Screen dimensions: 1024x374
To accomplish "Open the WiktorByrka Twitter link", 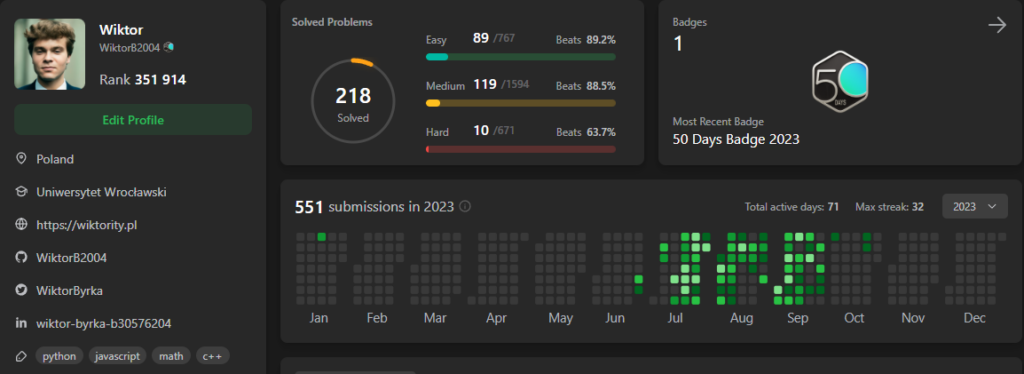I will pyautogui.click(x=70, y=290).
